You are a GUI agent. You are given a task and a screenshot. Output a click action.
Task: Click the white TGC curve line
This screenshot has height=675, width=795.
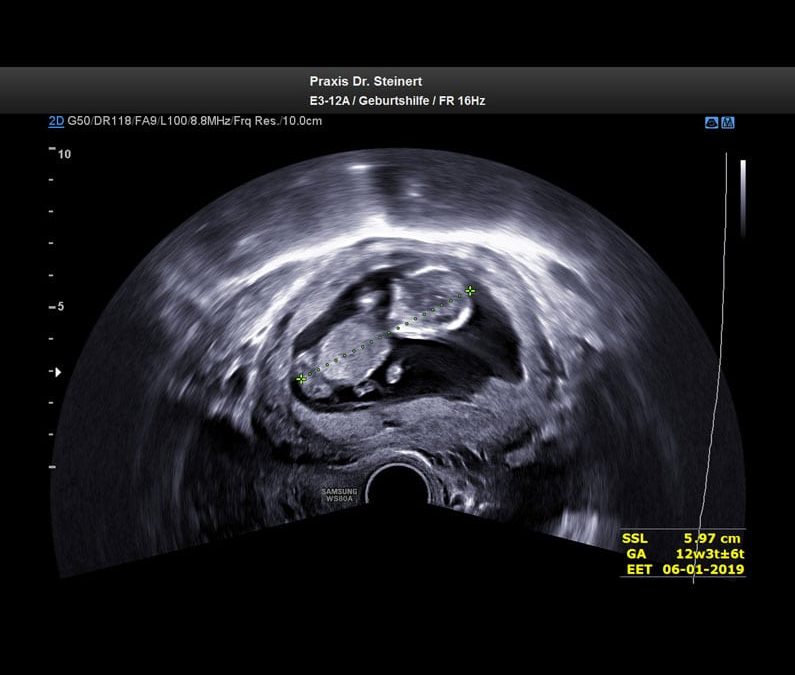[713, 400]
